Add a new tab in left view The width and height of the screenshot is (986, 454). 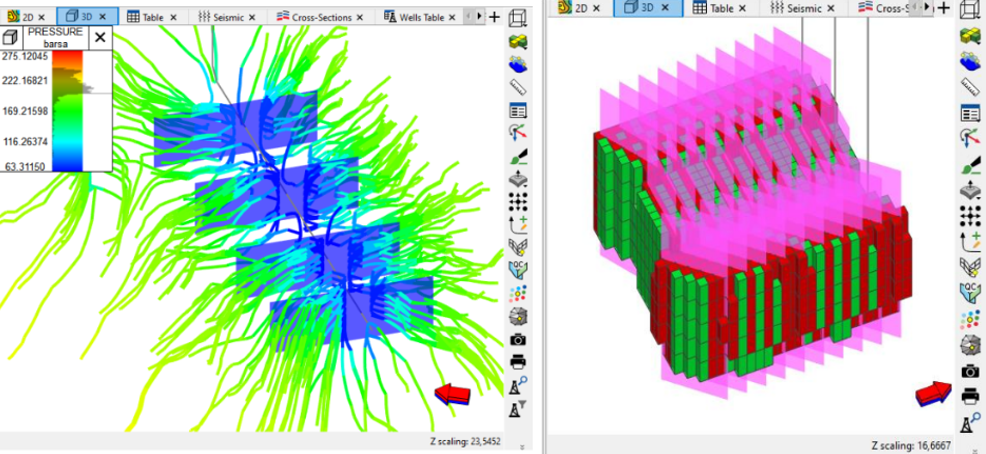point(495,17)
